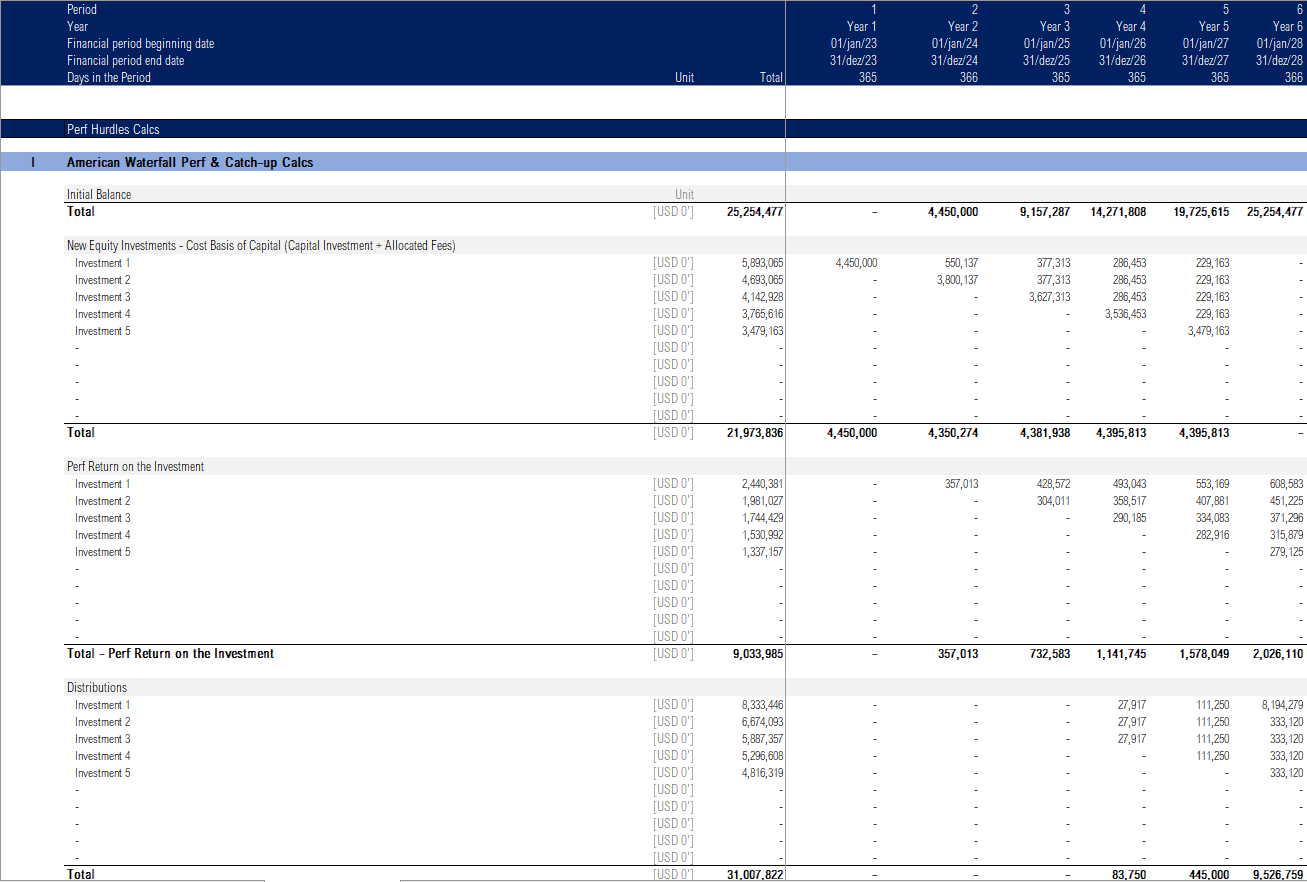Screen dimensions: 1307x882
Task: Select Distributions Investment 5 total 4,816,319
Action: (x=762, y=773)
